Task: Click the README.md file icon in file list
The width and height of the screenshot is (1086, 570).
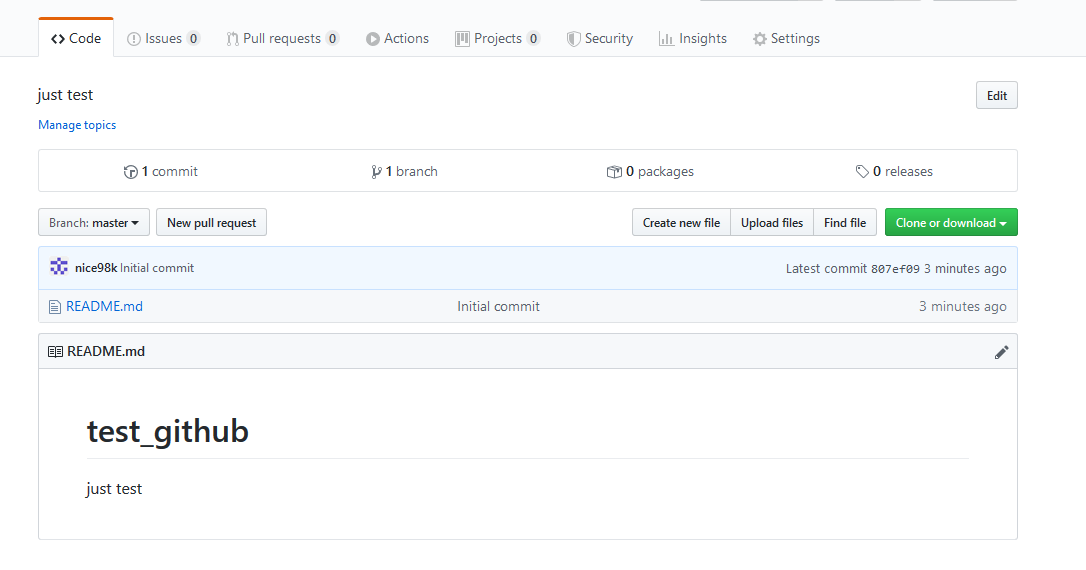Action: pyautogui.click(x=55, y=307)
